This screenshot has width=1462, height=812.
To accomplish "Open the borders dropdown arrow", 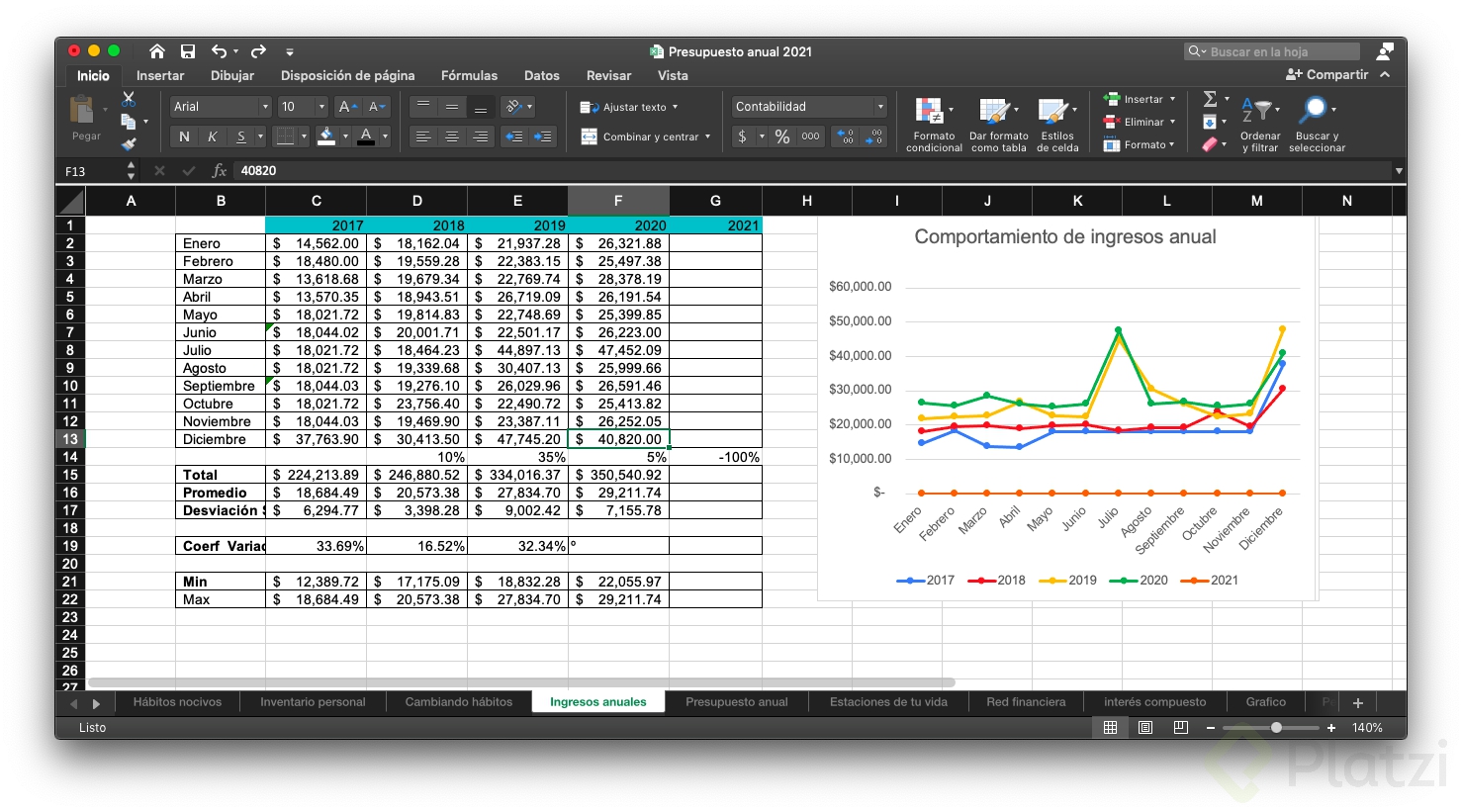I will 304,136.
